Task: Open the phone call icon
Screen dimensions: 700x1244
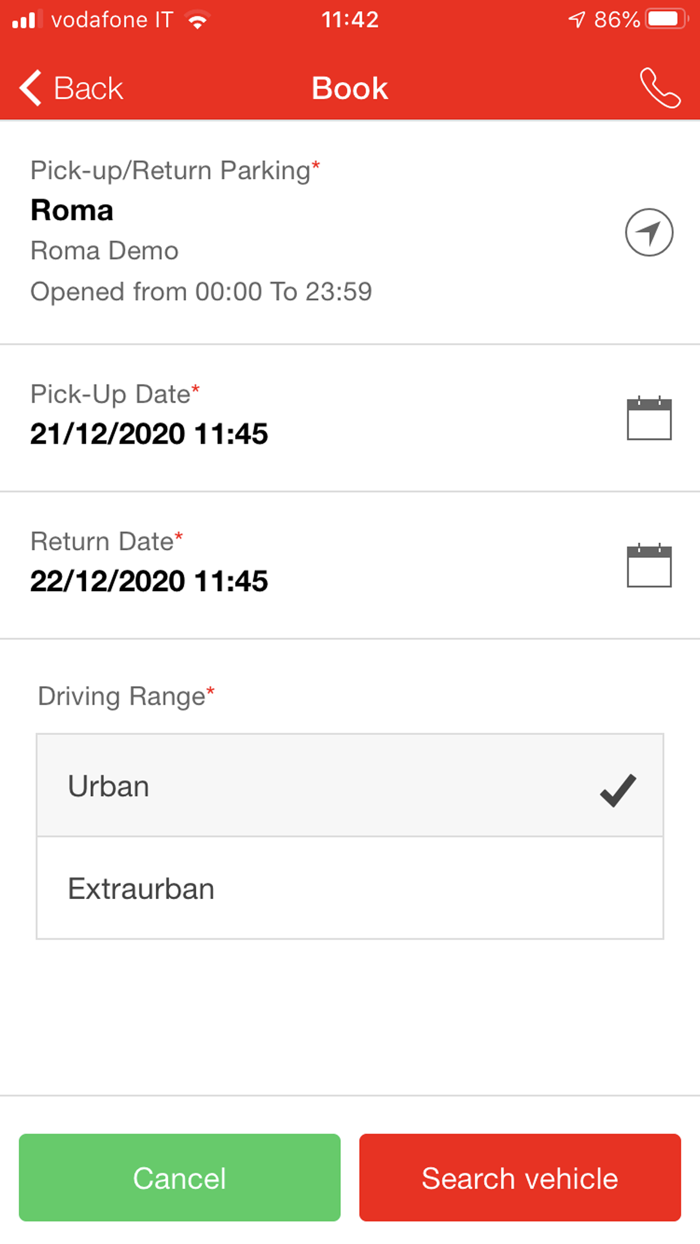Action: tap(660, 88)
